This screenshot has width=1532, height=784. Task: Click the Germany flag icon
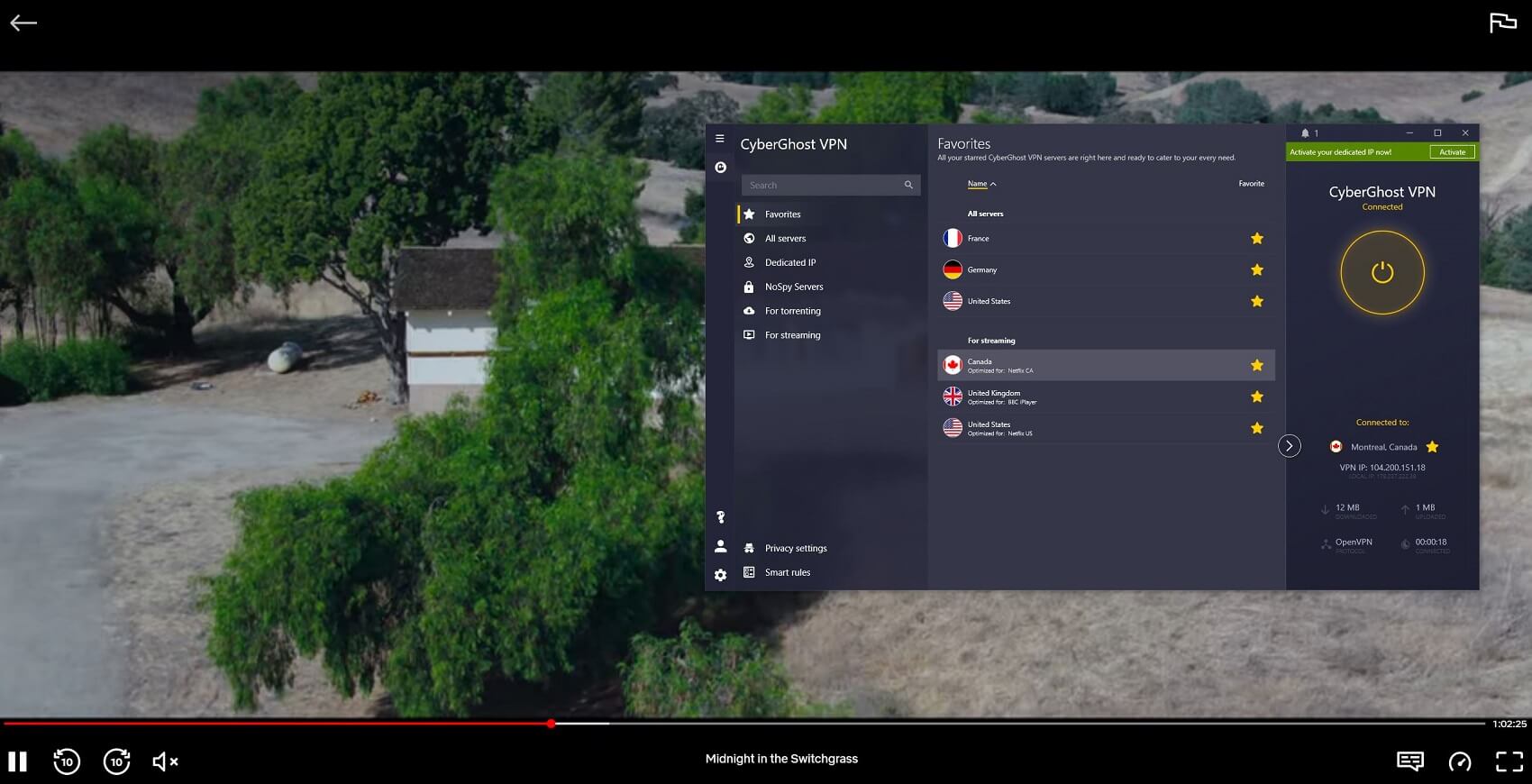pyautogui.click(x=953, y=270)
